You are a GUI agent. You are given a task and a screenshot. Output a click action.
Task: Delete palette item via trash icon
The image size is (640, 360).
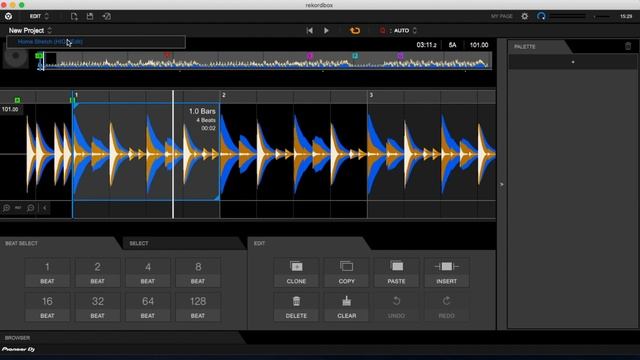[628, 46]
